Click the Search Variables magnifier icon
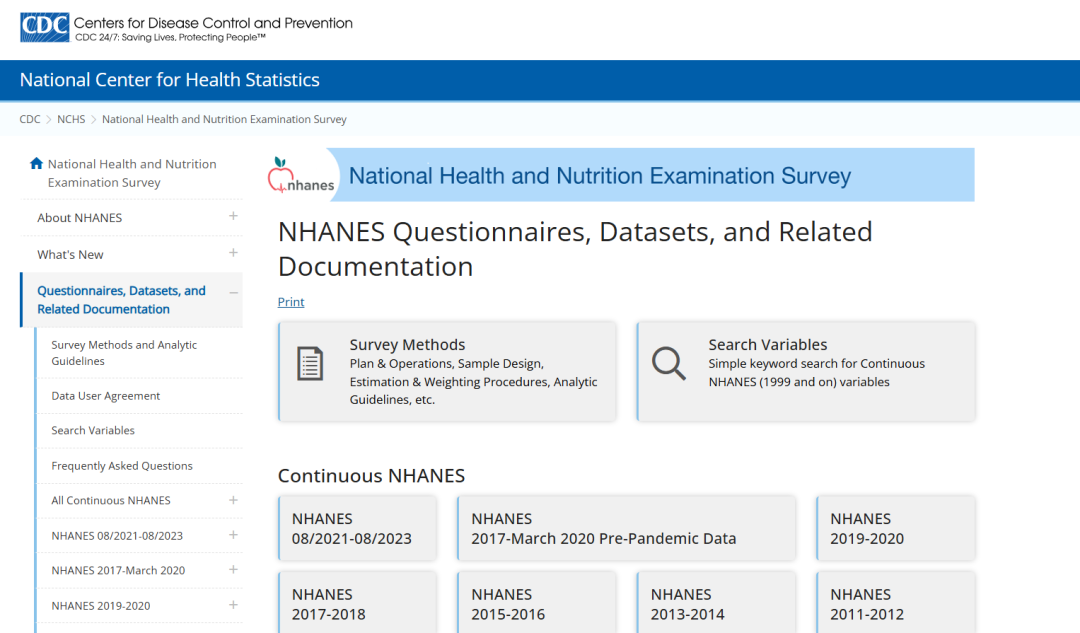 (669, 363)
